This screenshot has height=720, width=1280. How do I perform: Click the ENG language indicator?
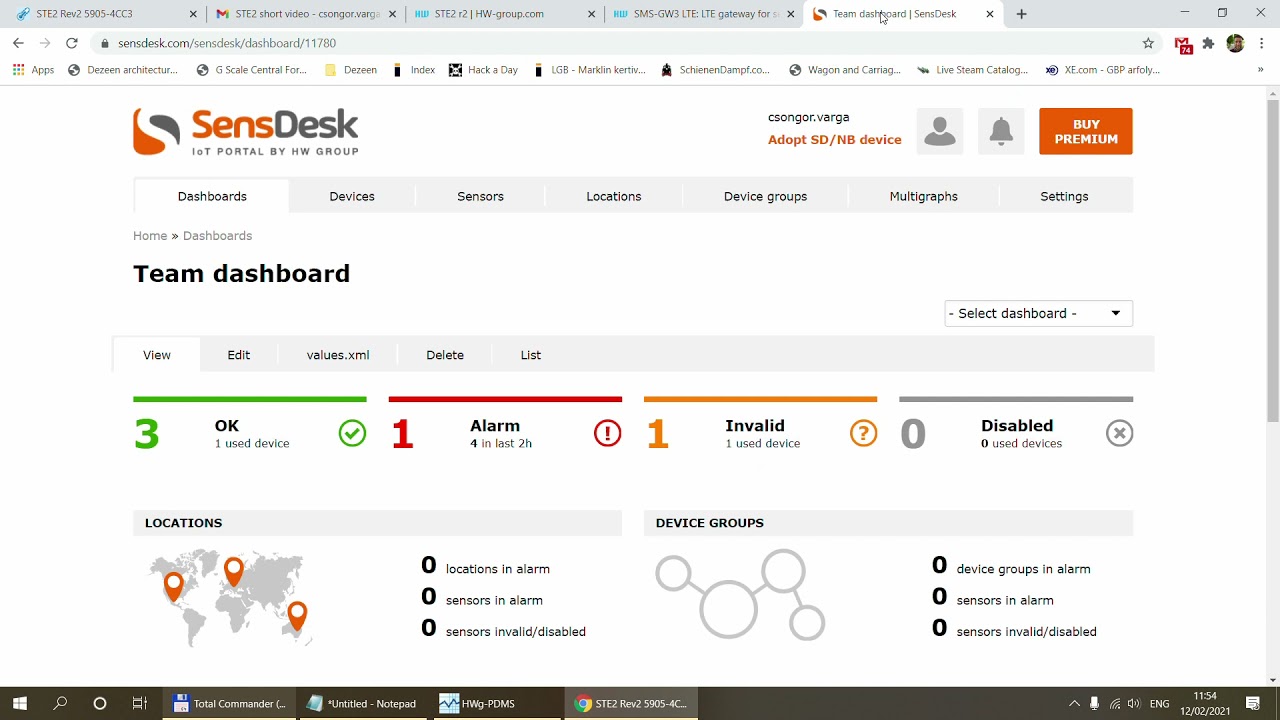[1160, 704]
